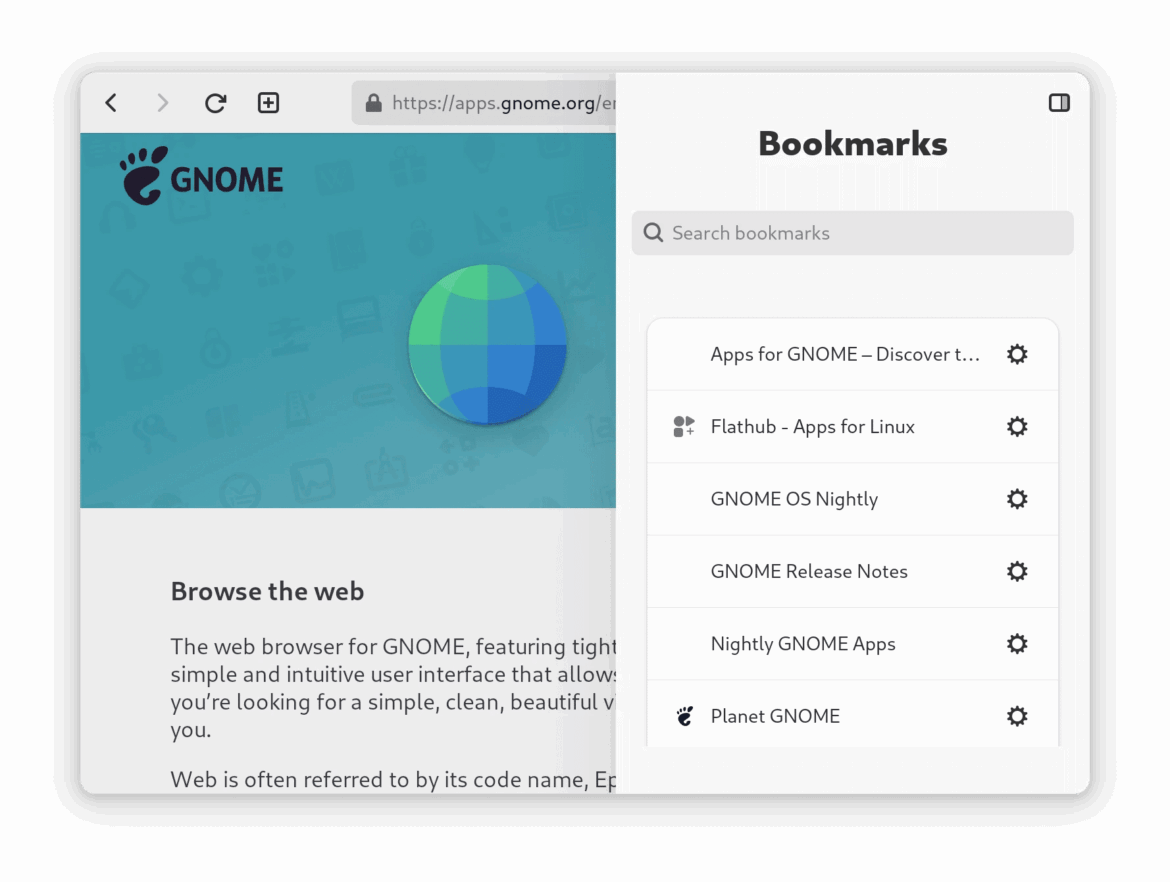Click the Planet GNOME bookmark favicon
Viewport: 1170px width, 882px height.
coord(684,716)
